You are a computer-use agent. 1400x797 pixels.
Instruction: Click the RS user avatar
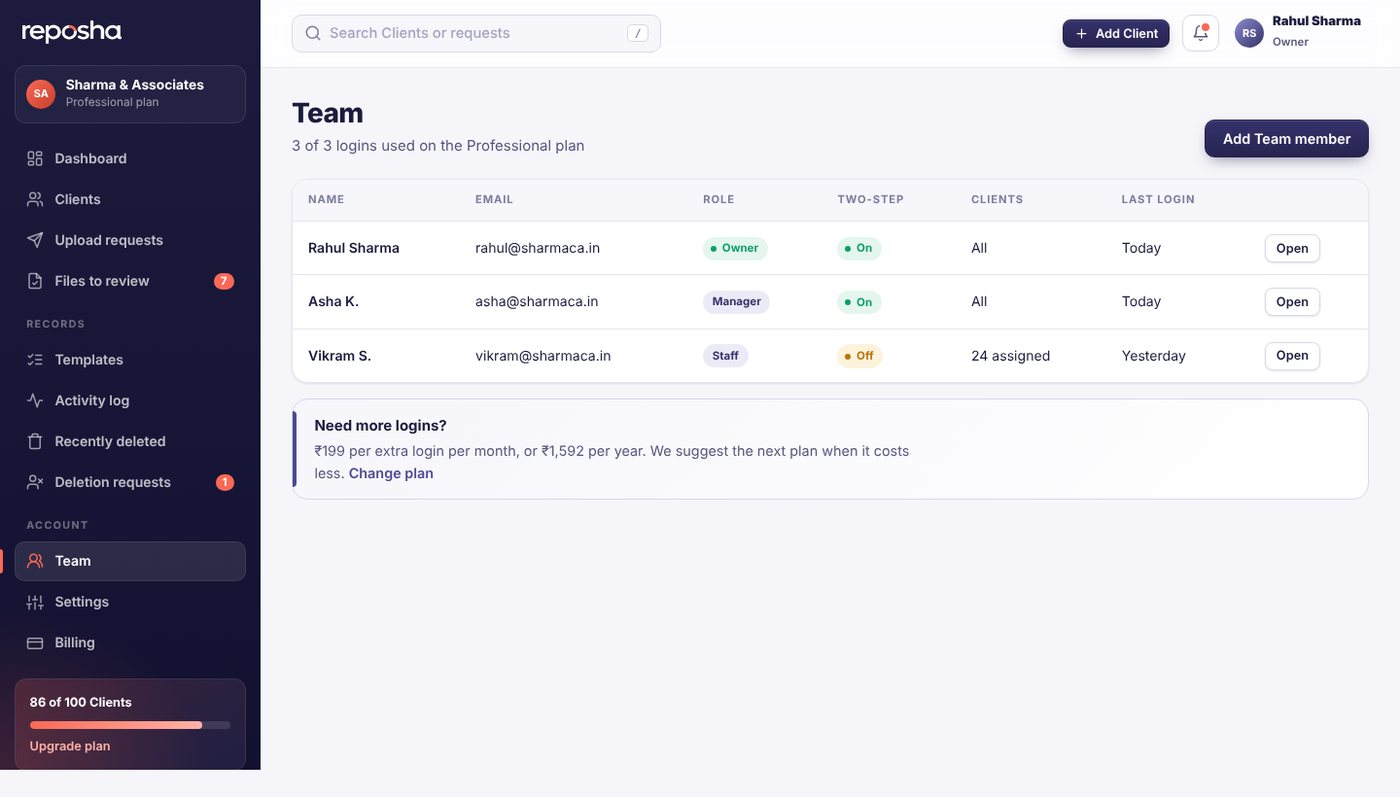click(x=1249, y=33)
